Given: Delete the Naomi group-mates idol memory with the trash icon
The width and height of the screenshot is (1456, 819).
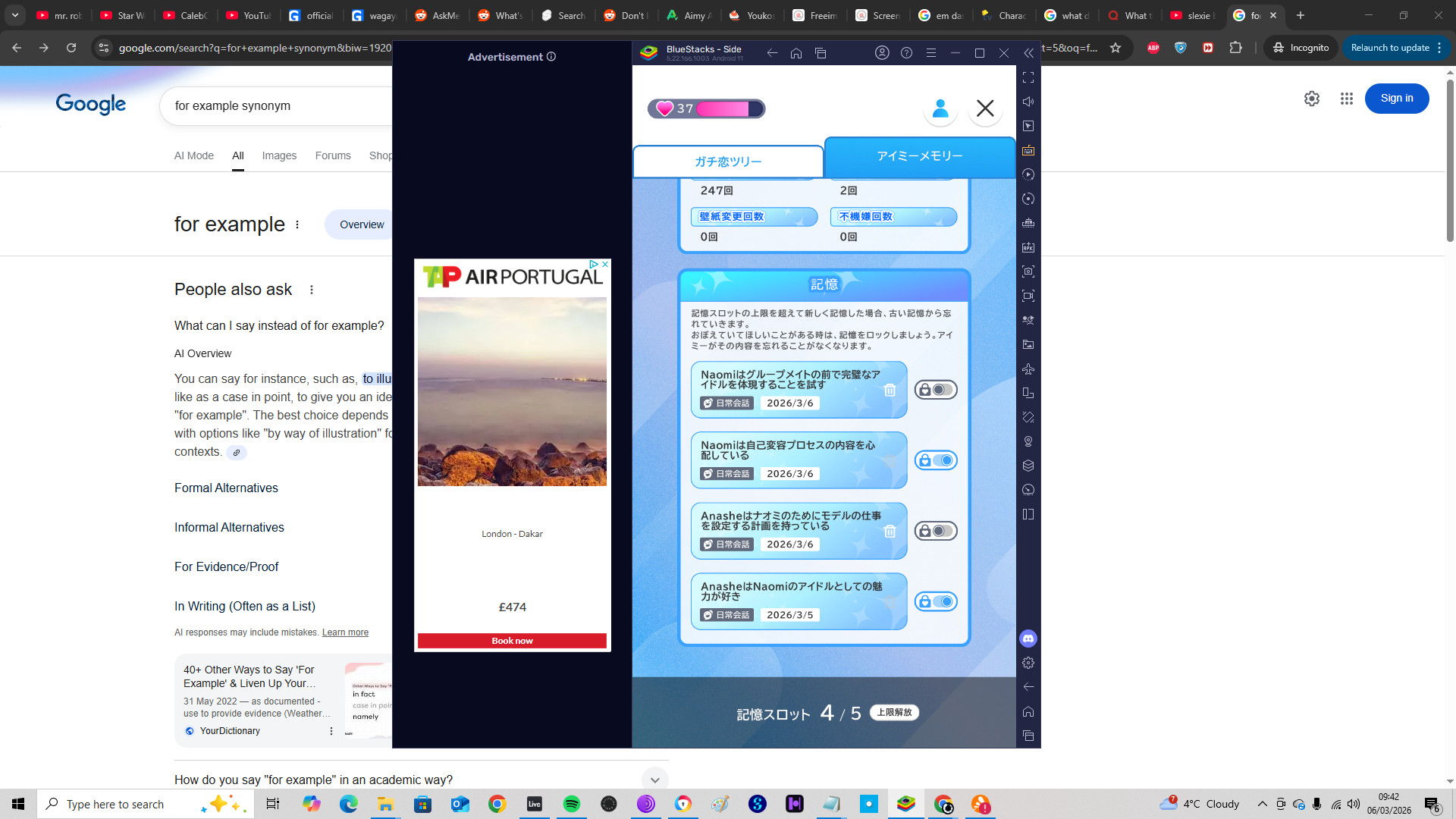Looking at the screenshot, I should click(890, 390).
